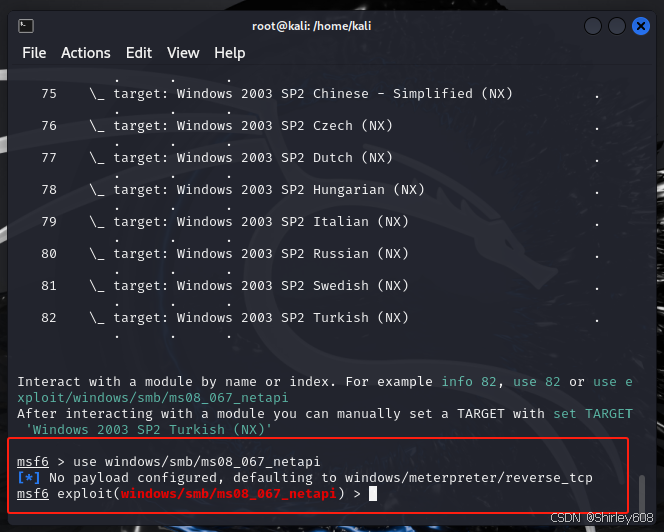Close the terminal with the blue X button

641,26
